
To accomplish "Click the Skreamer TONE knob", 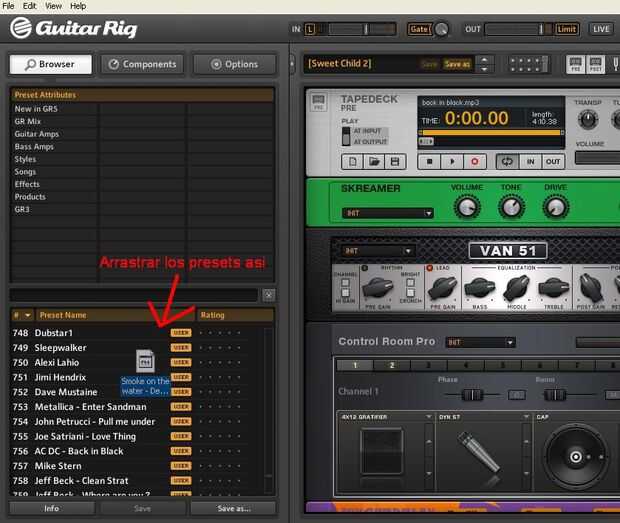I will [x=511, y=207].
